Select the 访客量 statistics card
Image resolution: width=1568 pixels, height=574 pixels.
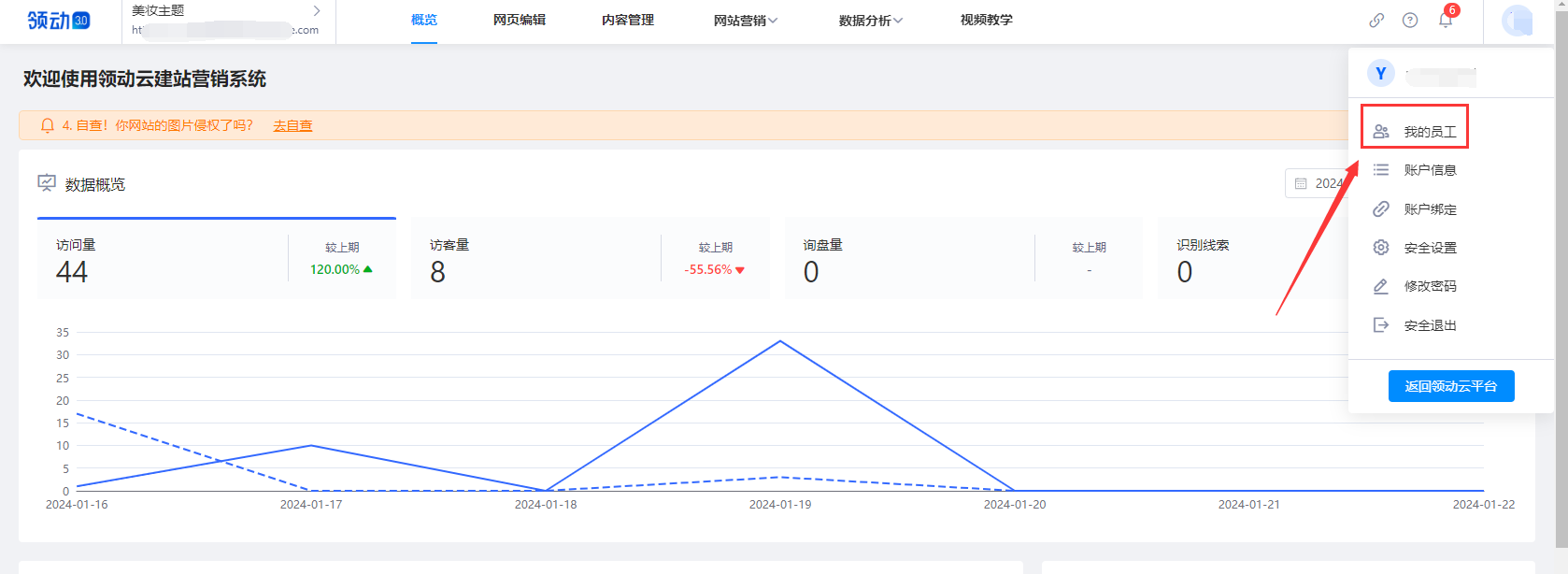590,259
